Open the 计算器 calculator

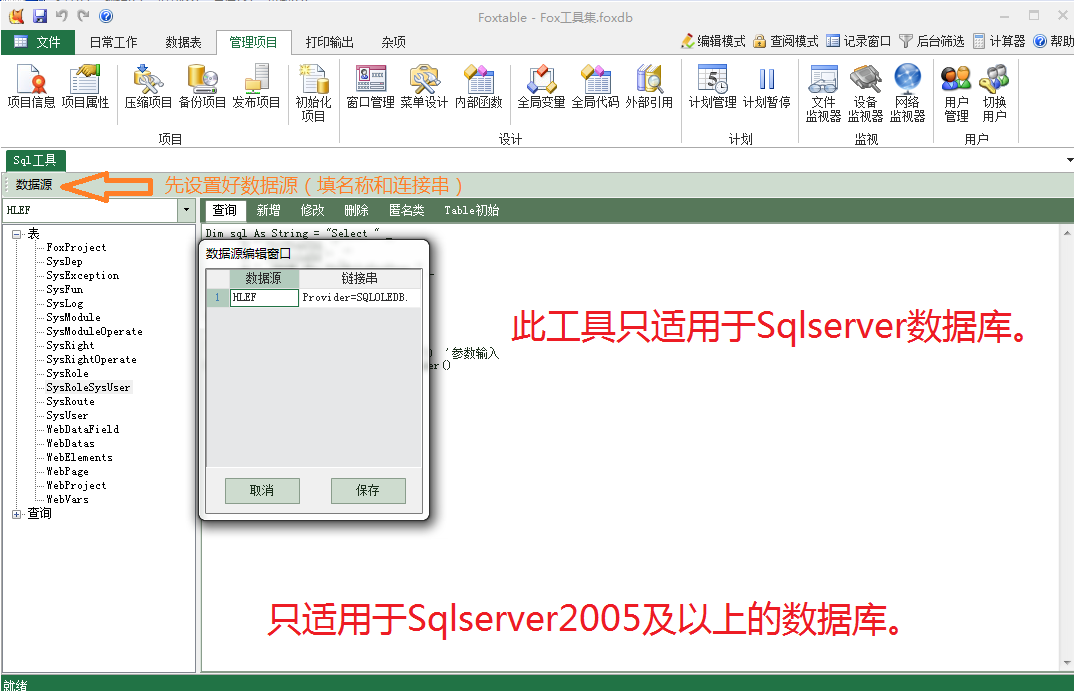coord(999,41)
